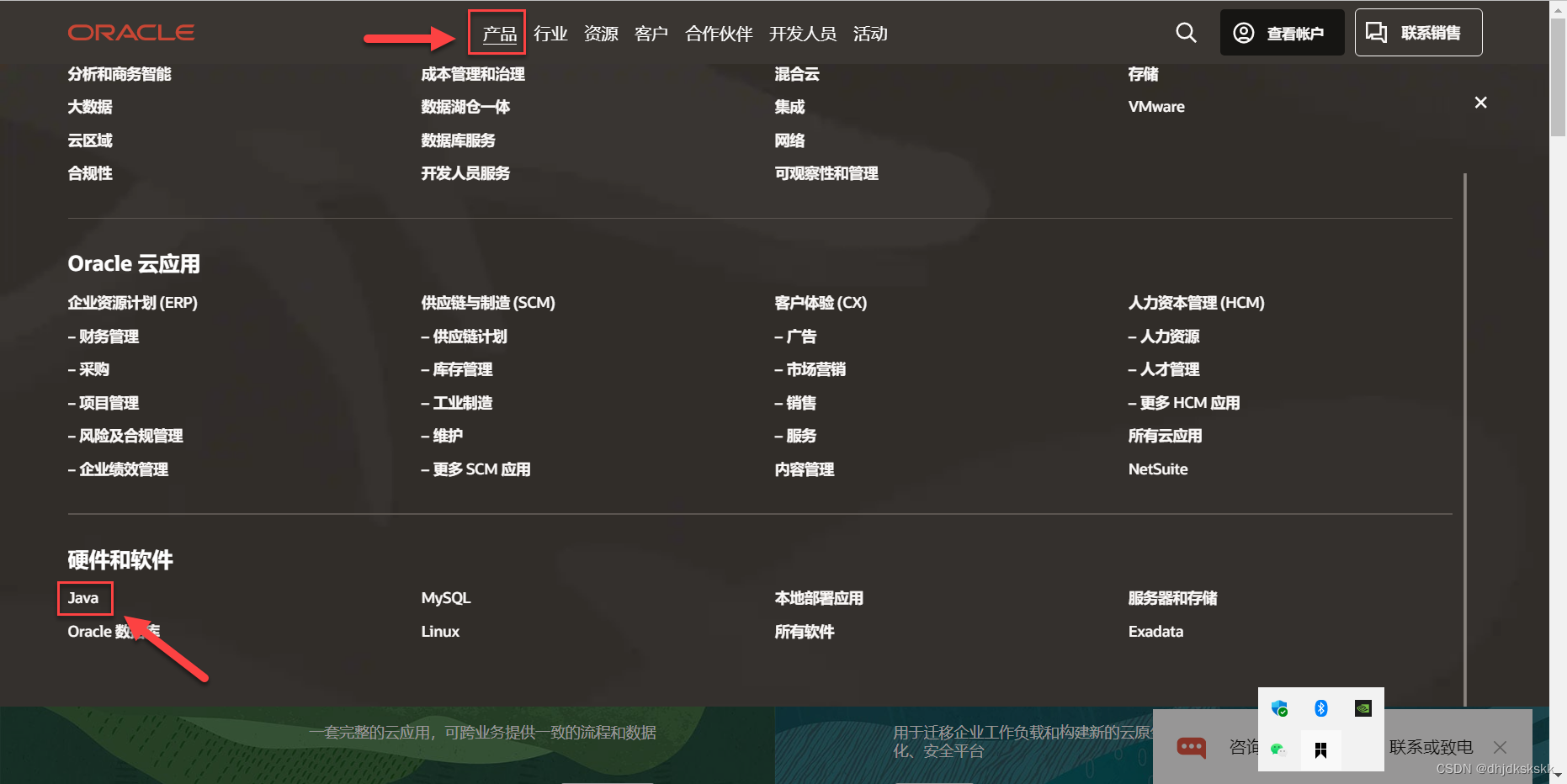This screenshot has height=784, width=1567.
Task: Open 库存管理 link
Action: pos(457,369)
